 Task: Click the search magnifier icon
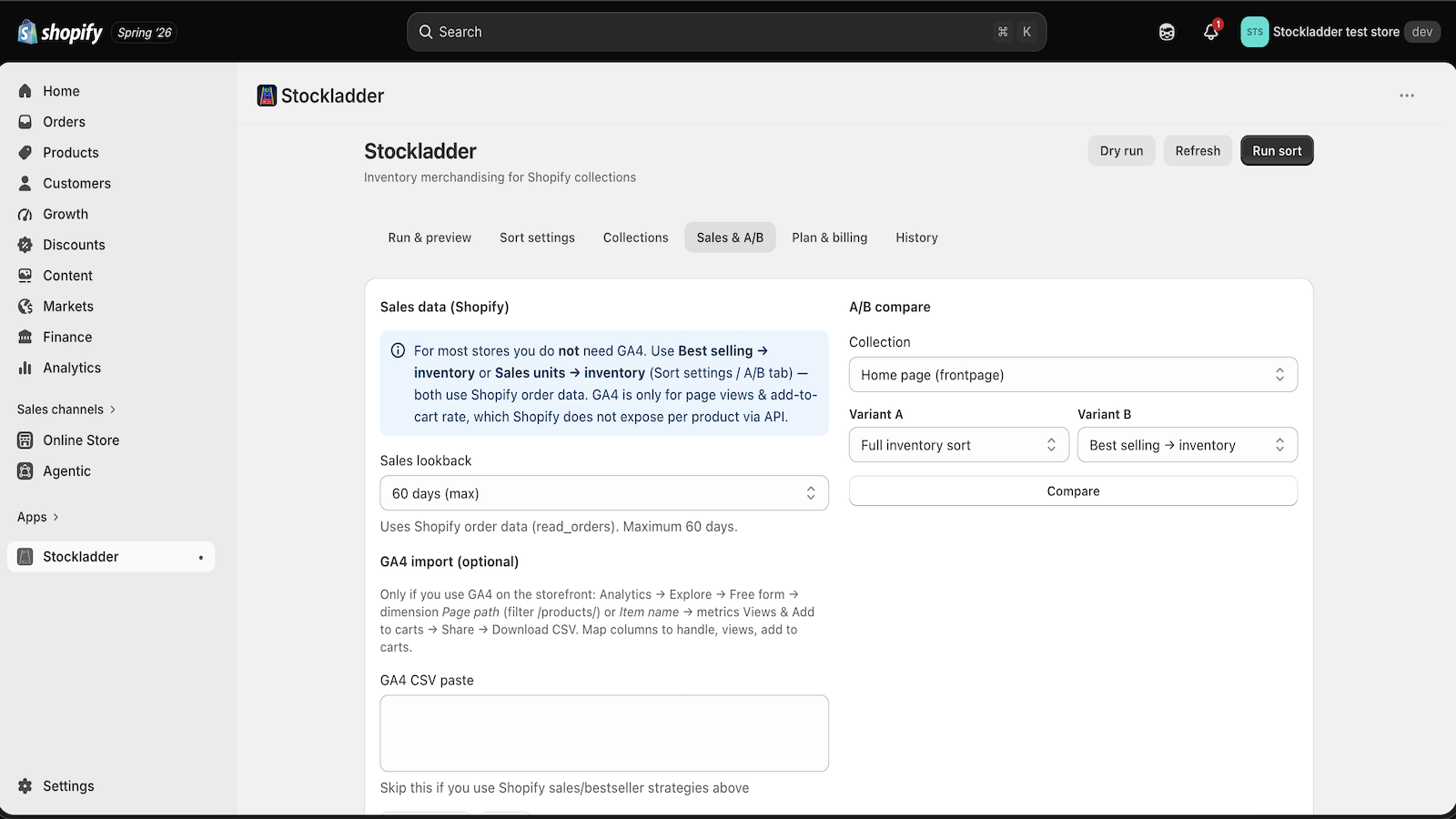click(x=426, y=32)
